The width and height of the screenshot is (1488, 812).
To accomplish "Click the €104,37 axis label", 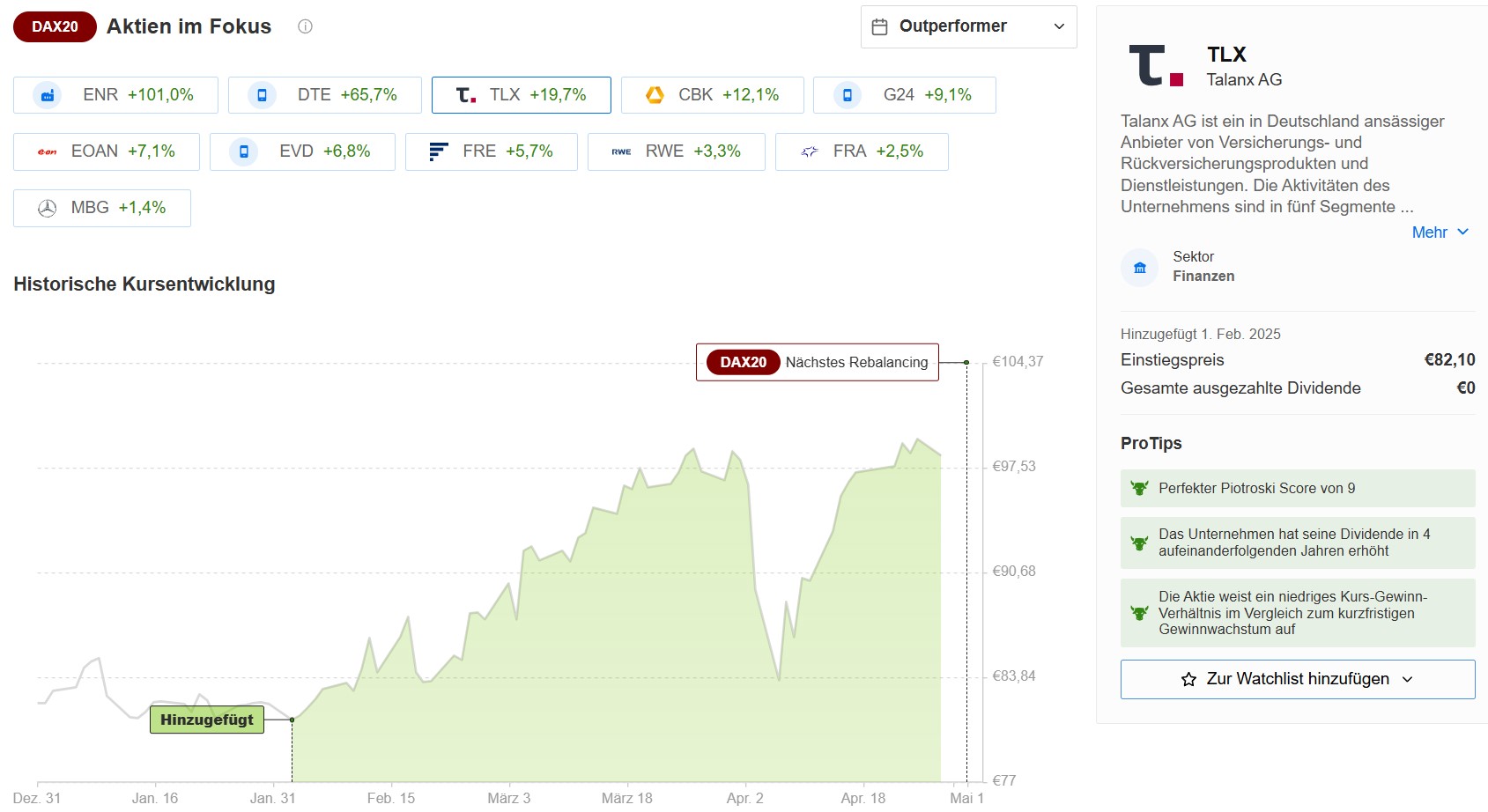I will pos(1018,361).
